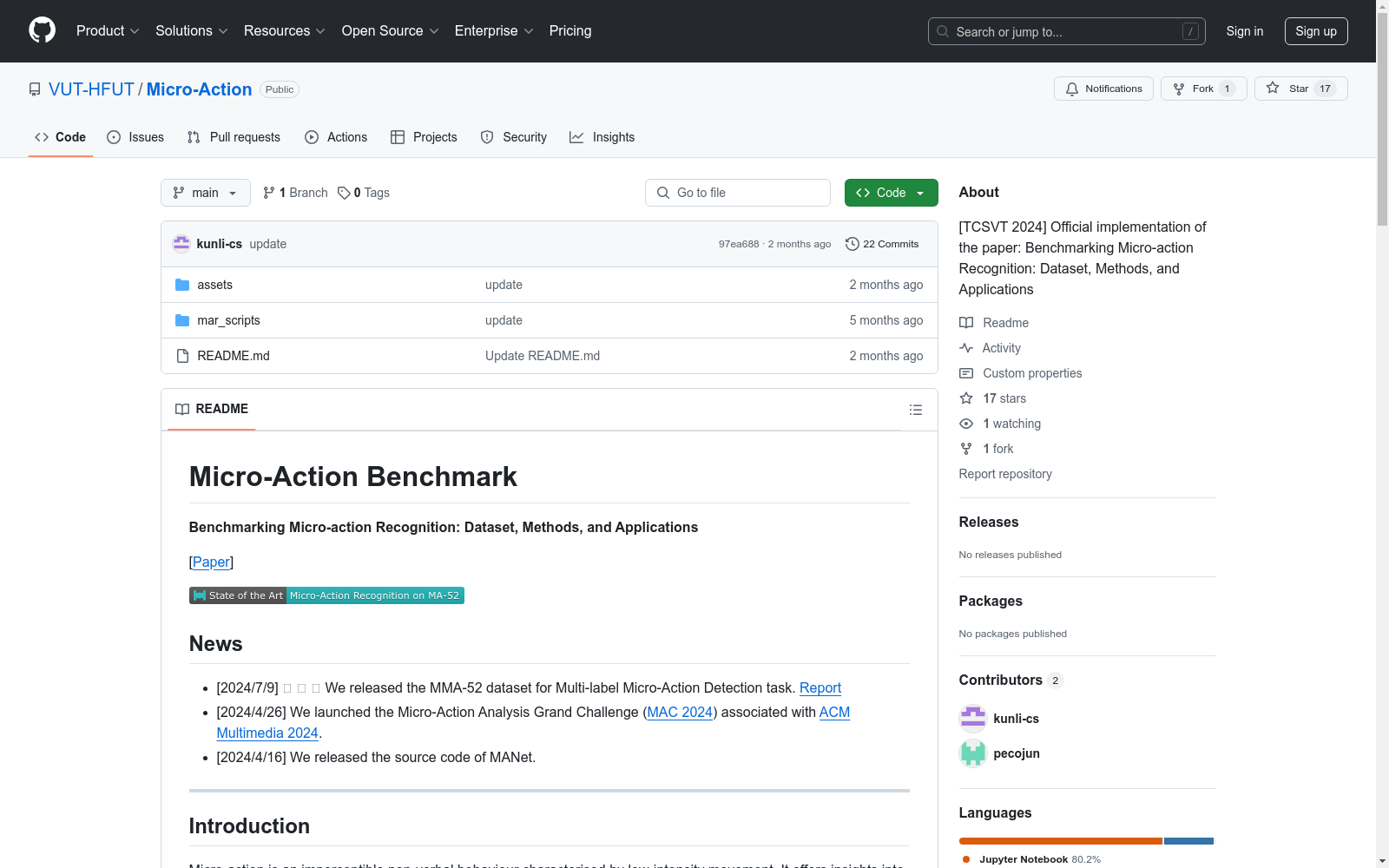View the 1 fork list

point(987,449)
